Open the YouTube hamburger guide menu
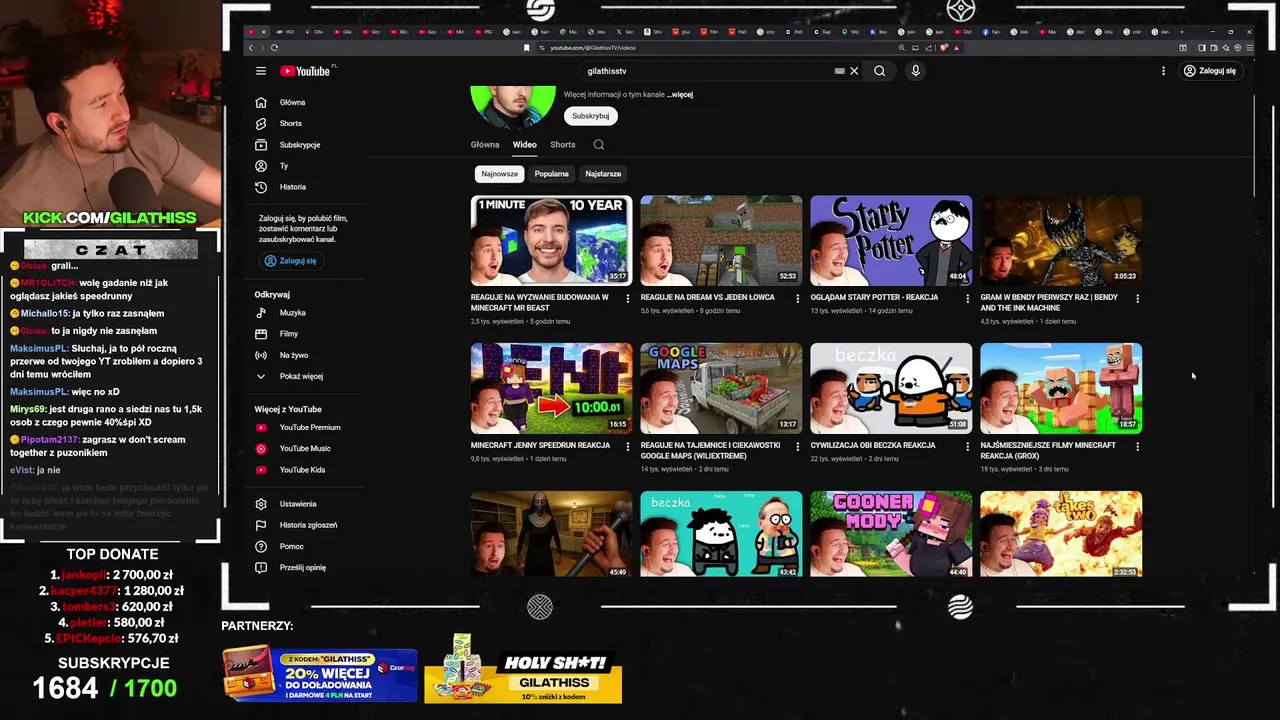 pos(260,71)
